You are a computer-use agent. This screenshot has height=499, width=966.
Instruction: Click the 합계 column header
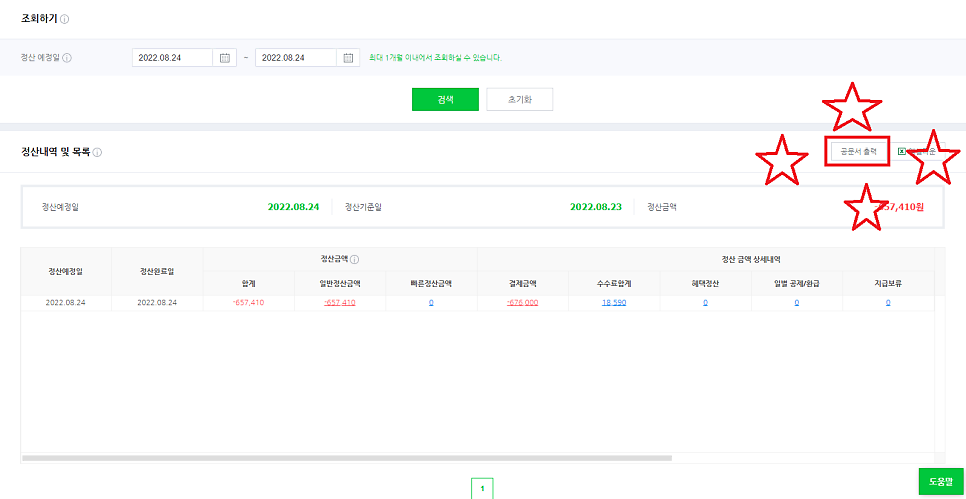tap(249, 284)
